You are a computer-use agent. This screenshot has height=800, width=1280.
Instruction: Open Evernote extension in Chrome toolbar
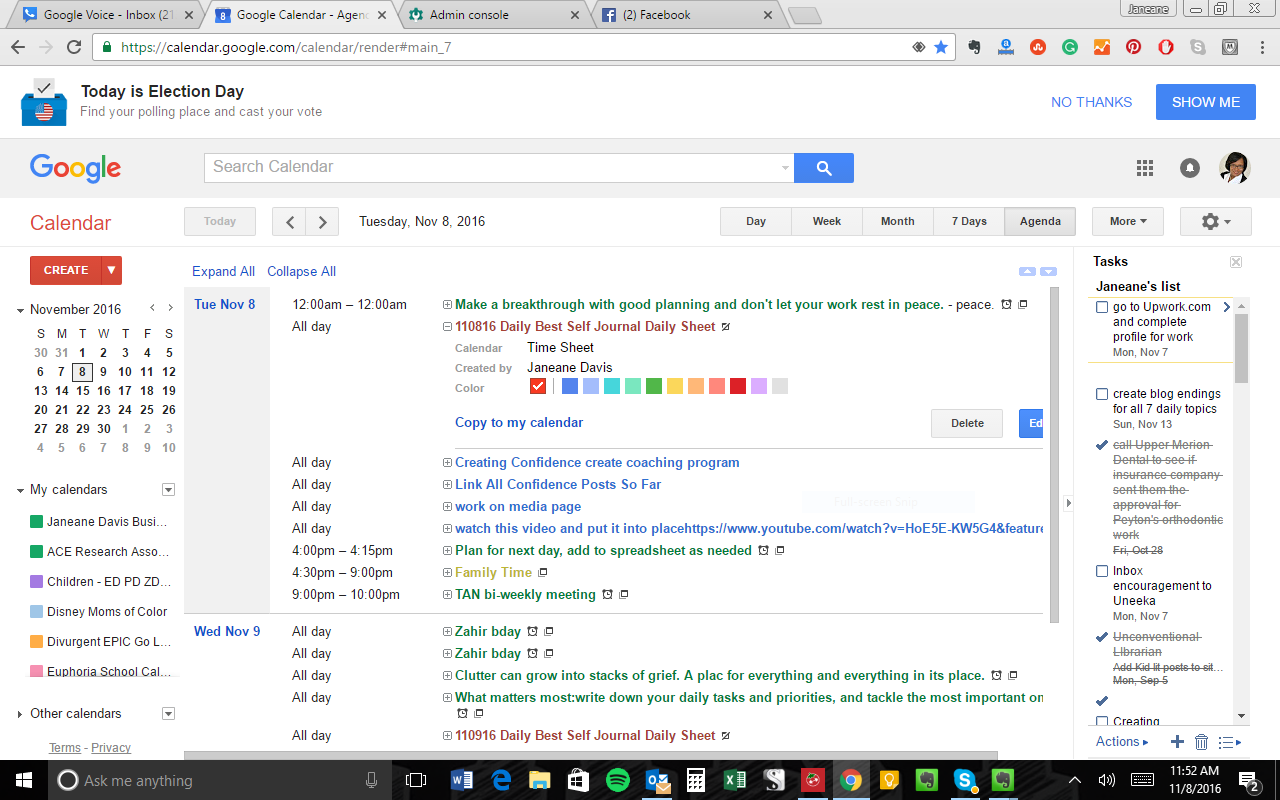975,47
